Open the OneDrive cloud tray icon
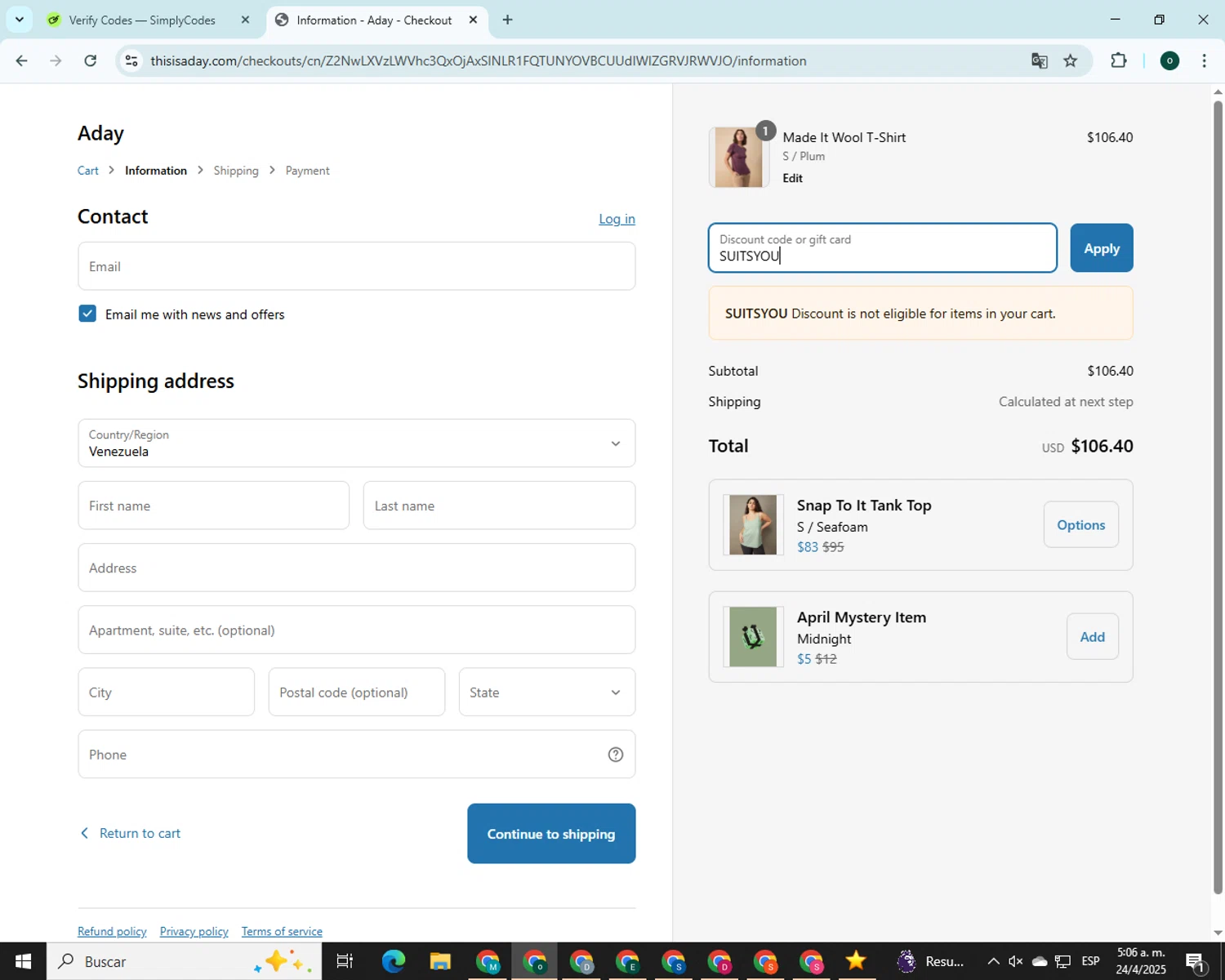This screenshot has height=980, width=1225. pyautogui.click(x=1039, y=961)
